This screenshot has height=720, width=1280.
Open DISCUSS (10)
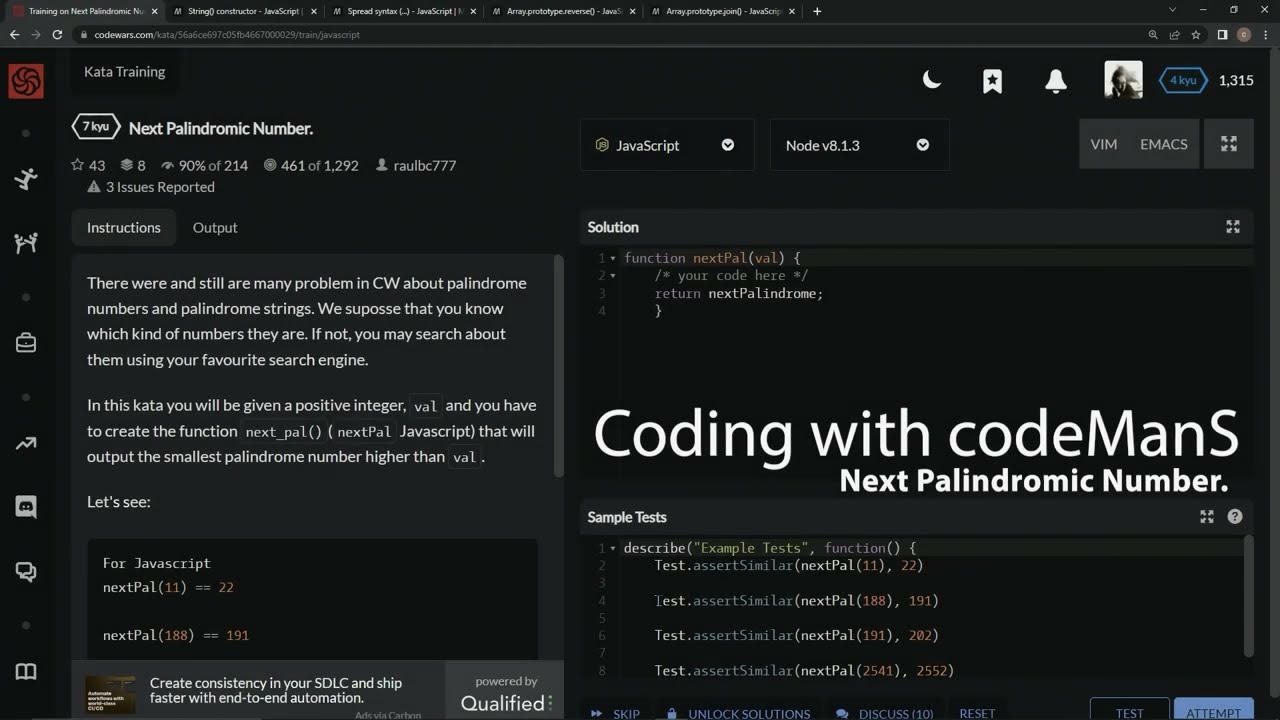[x=885, y=714]
